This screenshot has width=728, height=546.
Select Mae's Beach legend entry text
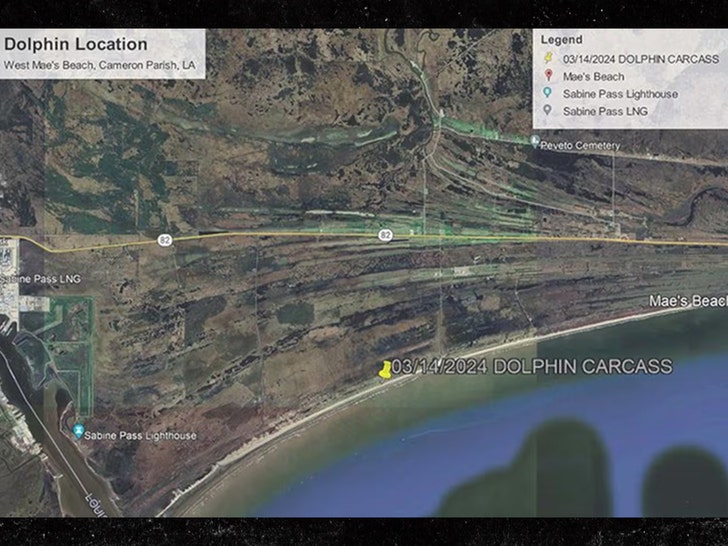coord(594,76)
